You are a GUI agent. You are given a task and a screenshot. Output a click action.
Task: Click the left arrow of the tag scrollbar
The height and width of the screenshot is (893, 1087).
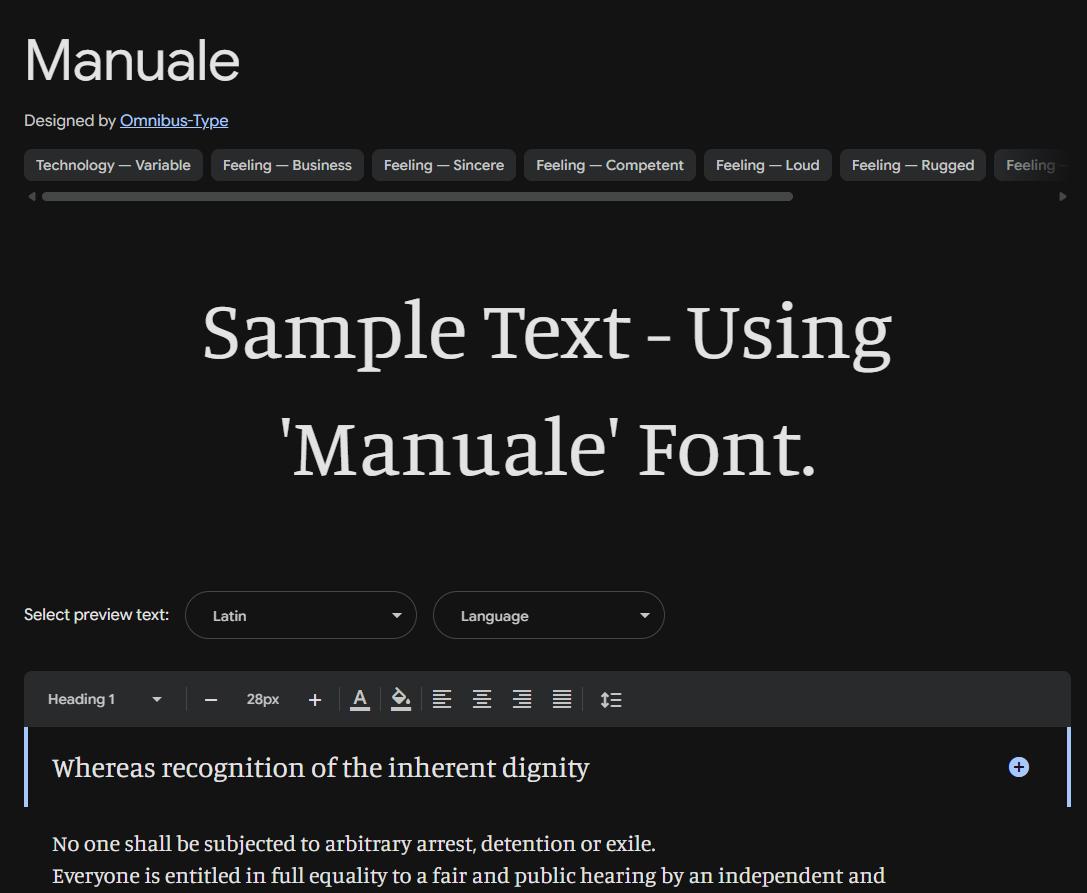click(x=31, y=197)
